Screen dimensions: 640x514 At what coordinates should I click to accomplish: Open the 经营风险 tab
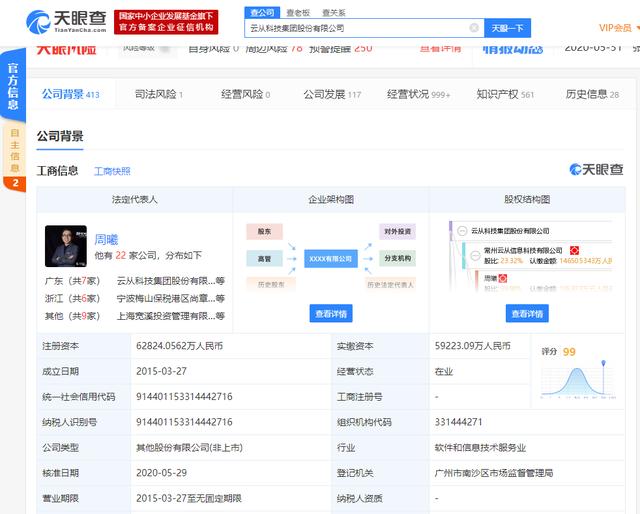[245, 94]
